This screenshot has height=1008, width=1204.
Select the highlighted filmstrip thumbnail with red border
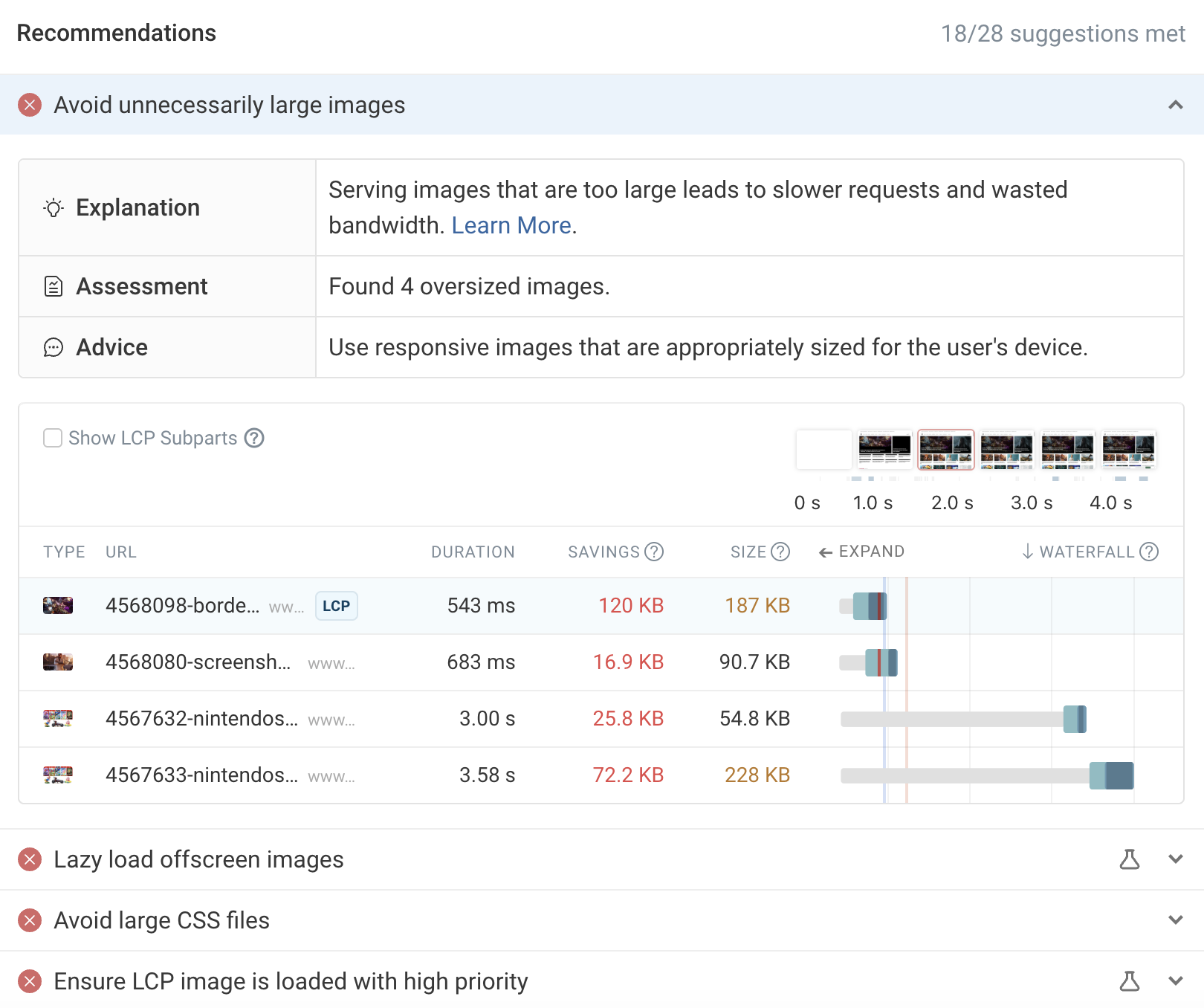pyautogui.click(x=945, y=450)
